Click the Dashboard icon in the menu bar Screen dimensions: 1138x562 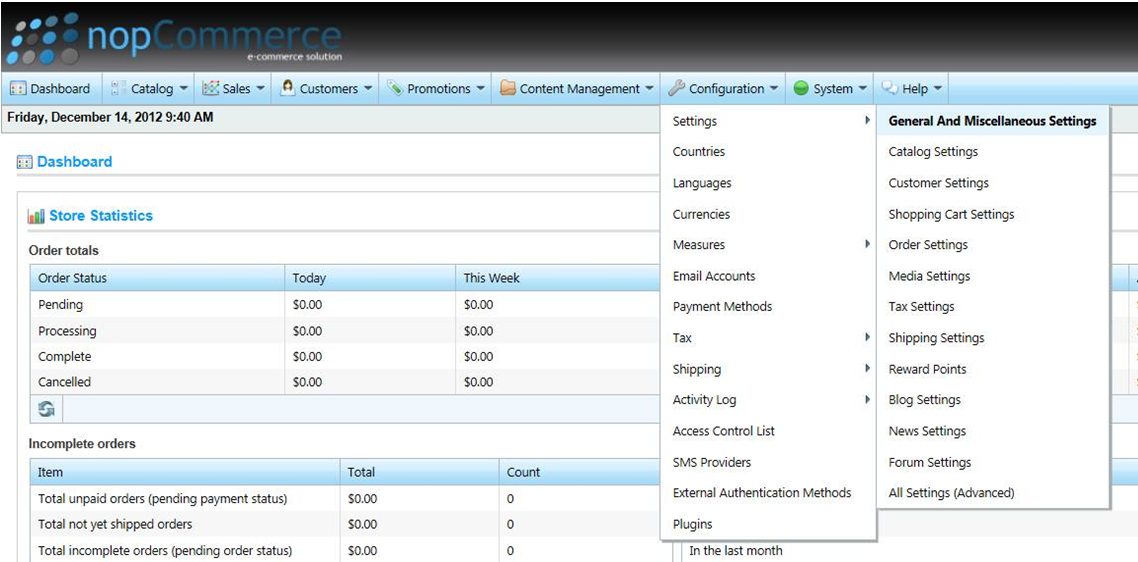[18, 89]
